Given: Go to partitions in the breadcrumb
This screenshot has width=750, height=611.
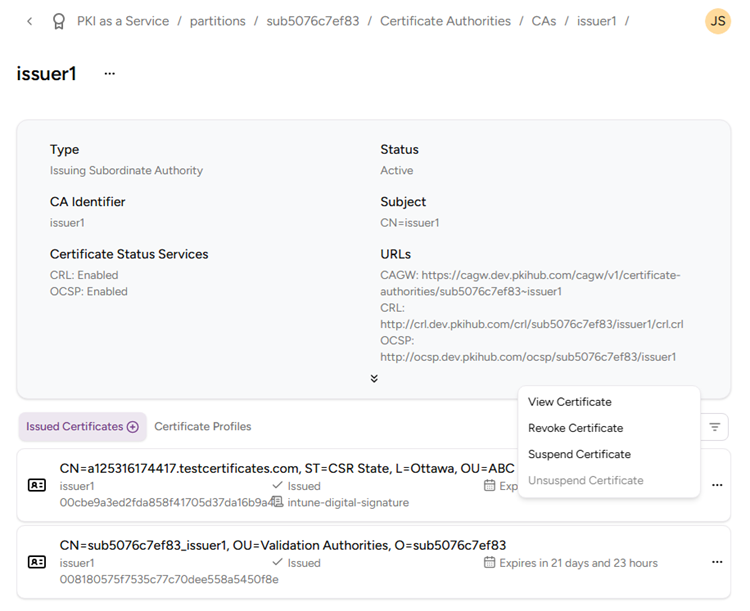Looking at the screenshot, I should [x=217, y=21].
